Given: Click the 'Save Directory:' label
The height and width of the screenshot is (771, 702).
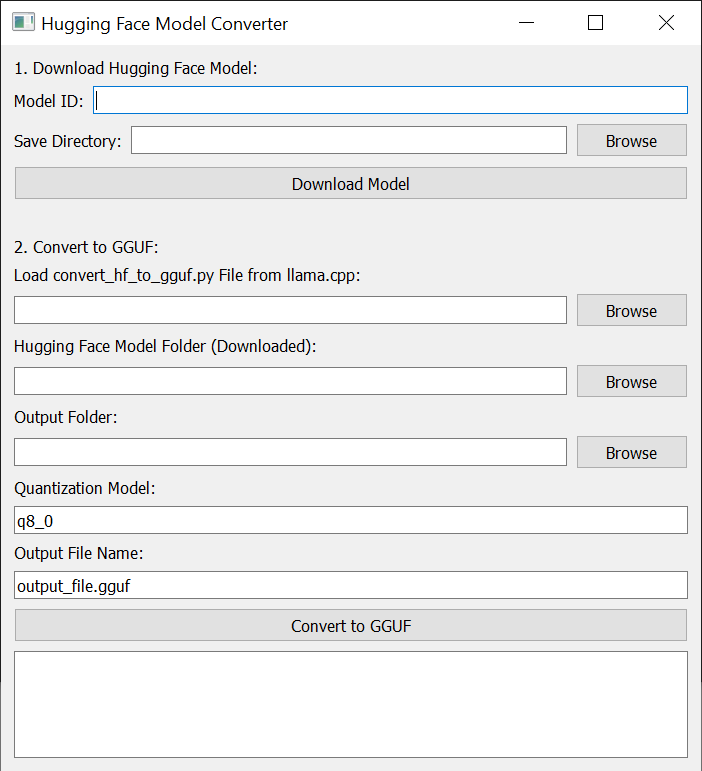Looking at the screenshot, I should point(67,142).
